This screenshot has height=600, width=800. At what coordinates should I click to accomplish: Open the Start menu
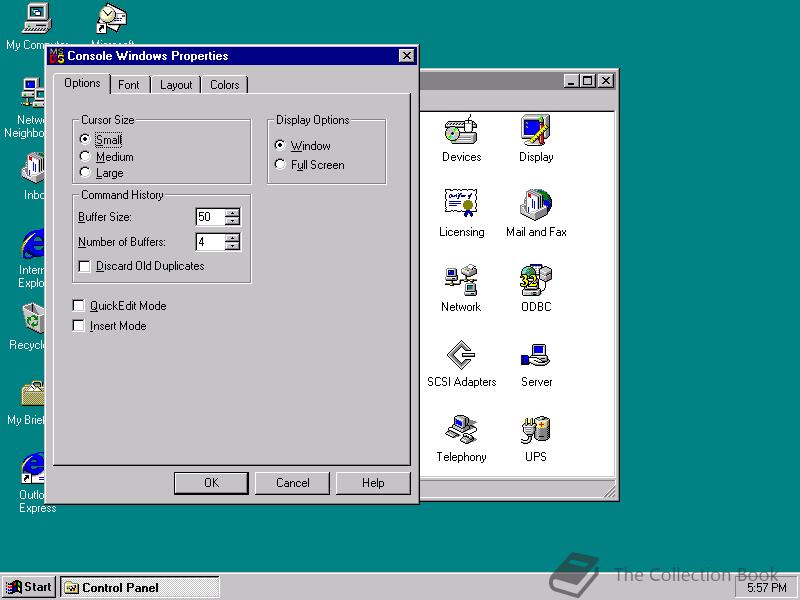[x=30, y=587]
